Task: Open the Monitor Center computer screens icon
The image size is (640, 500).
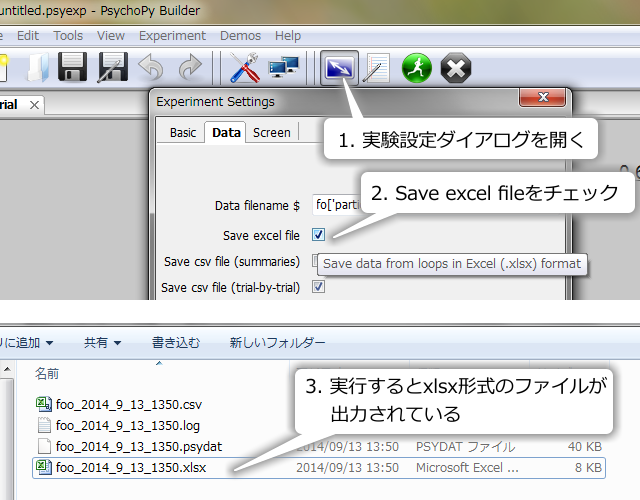Action: tap(284, 68)
